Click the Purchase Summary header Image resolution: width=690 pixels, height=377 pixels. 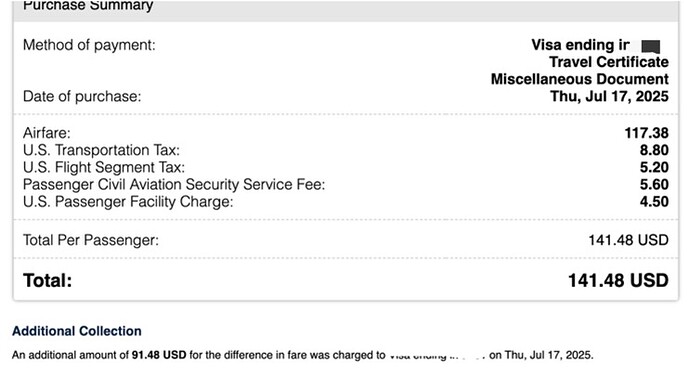click(x=88, y=6)
